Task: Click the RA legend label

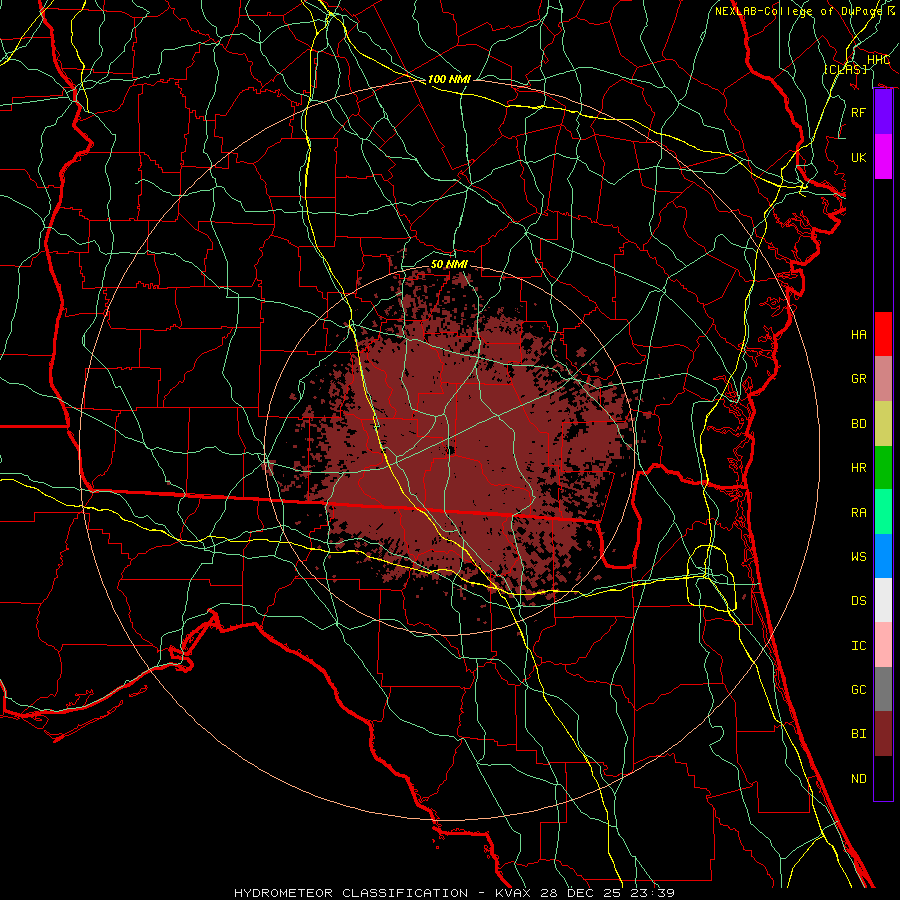Action: click(x=858, y=513)
